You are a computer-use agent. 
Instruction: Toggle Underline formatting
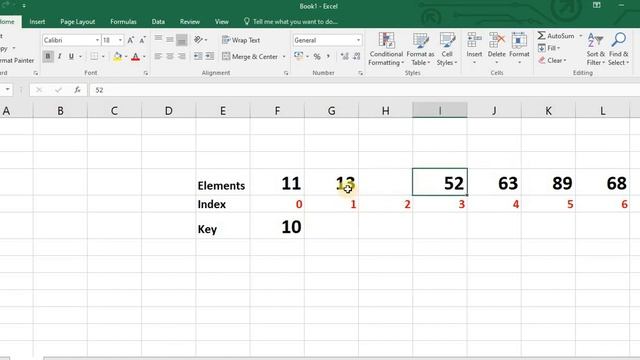[x=71, y=56]
